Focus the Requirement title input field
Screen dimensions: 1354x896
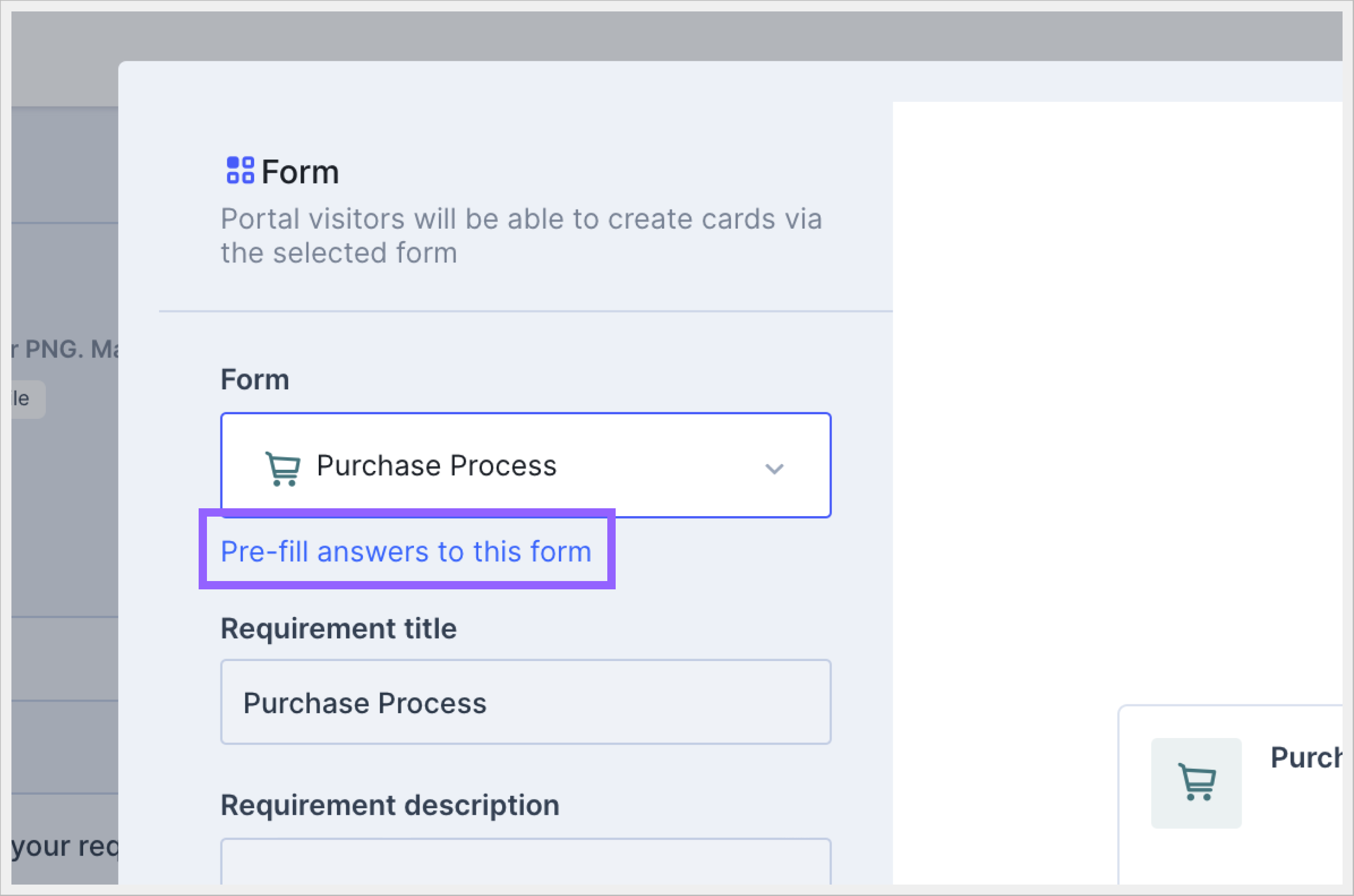525,702
